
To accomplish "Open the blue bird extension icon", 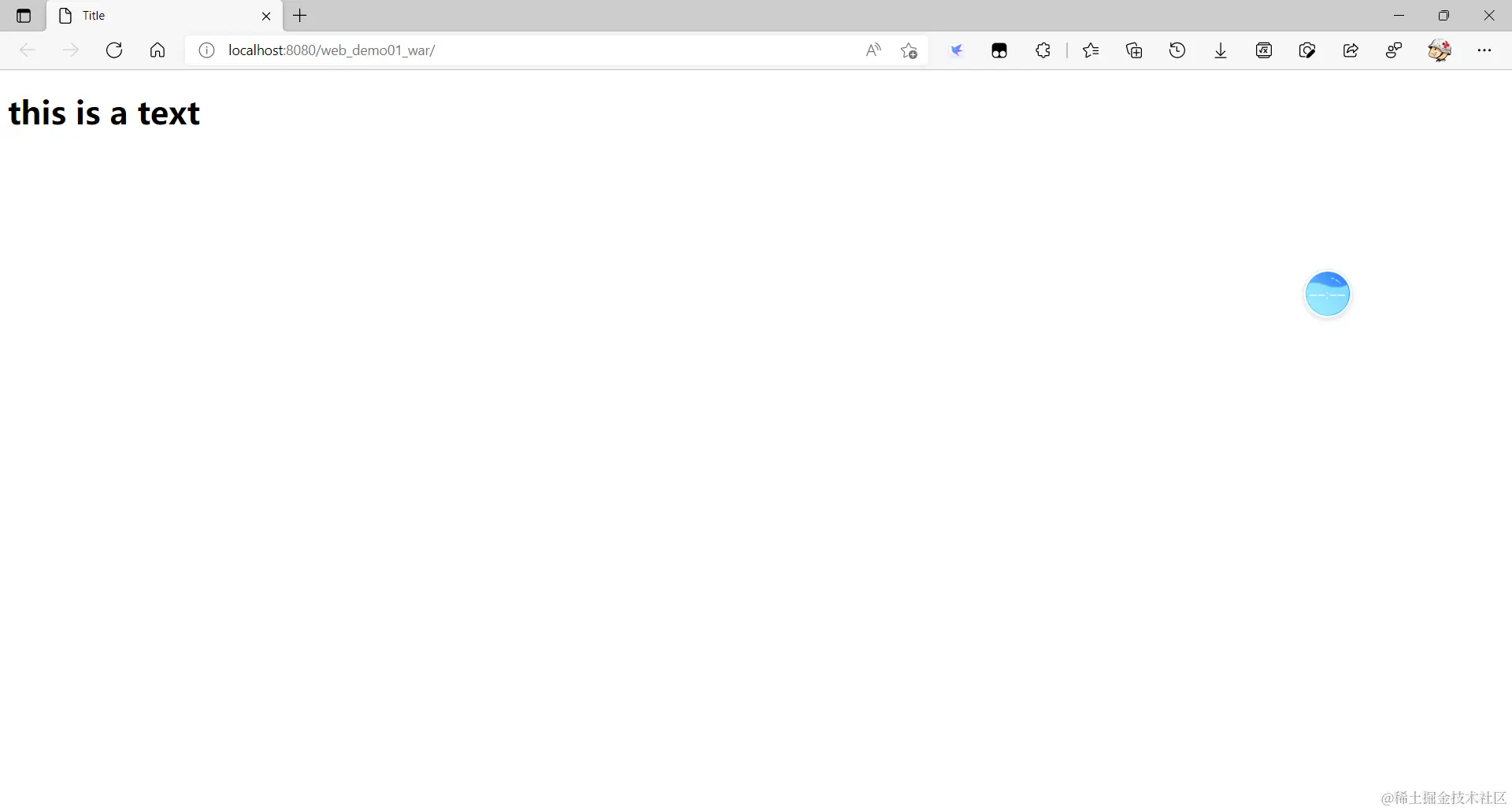I will tap(957, 50).
